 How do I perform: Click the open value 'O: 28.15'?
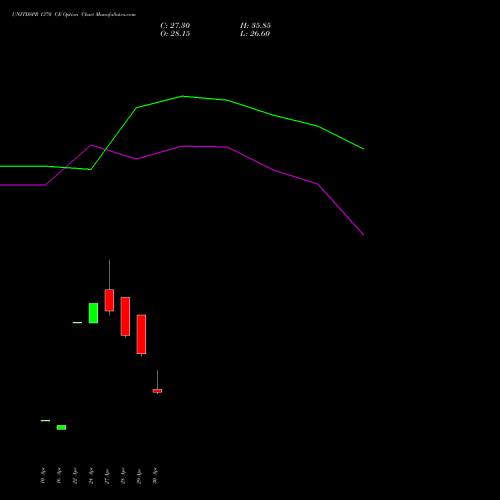[175, 34]
